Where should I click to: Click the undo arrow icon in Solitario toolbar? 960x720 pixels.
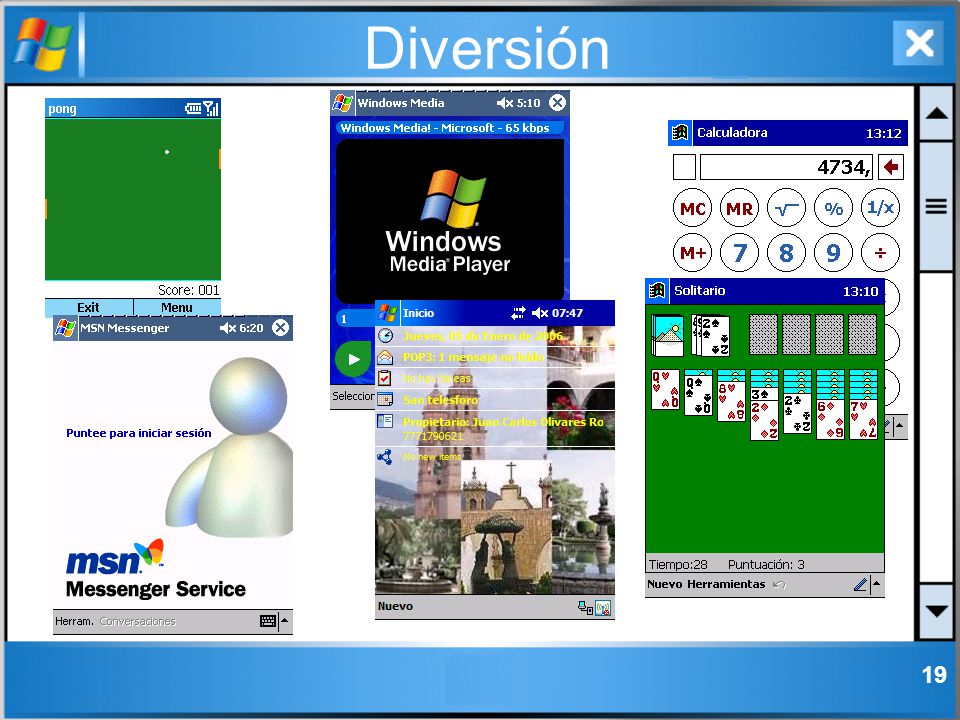tap(779, 585)
